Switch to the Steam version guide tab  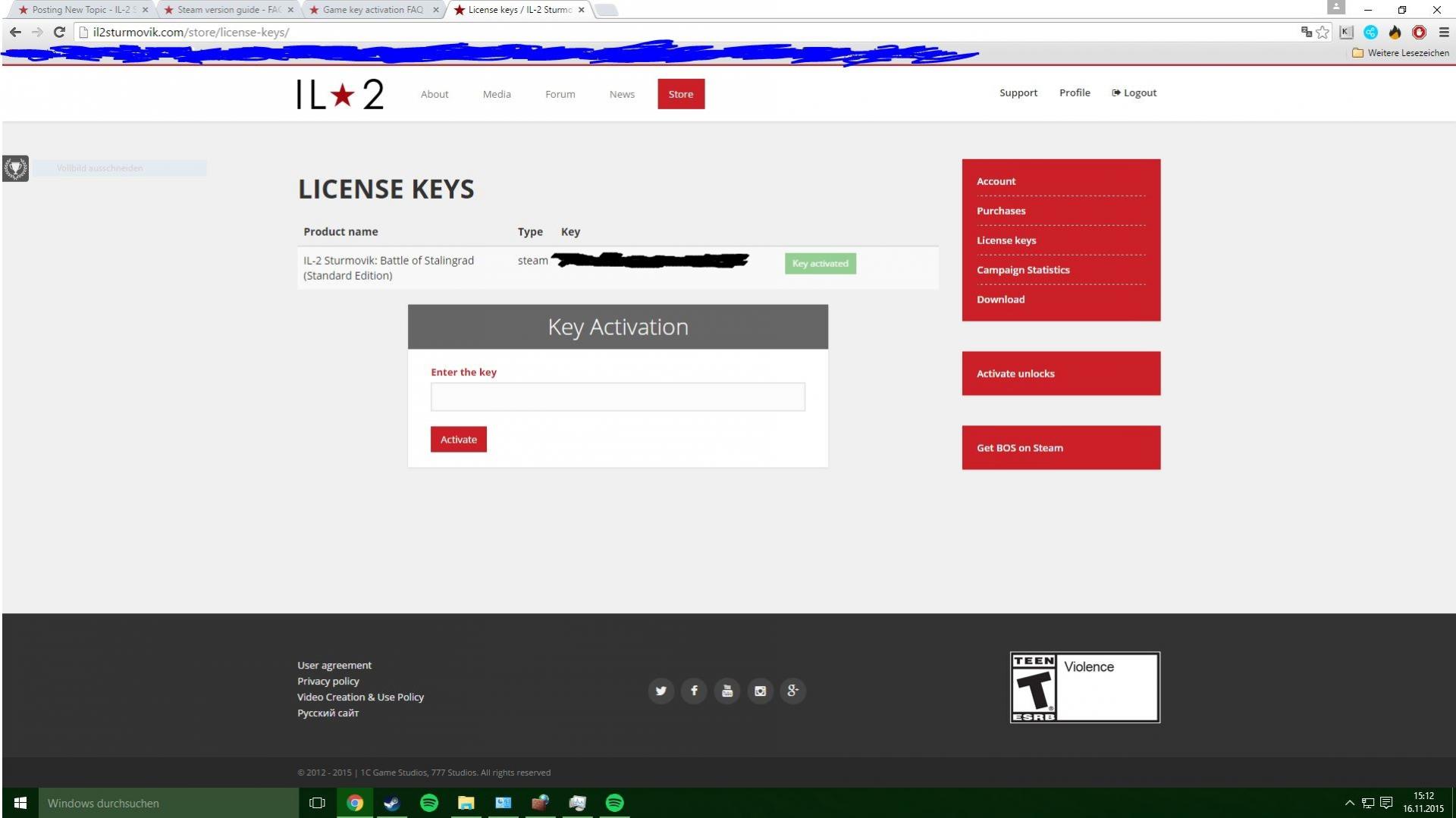(x=226, y=10)
